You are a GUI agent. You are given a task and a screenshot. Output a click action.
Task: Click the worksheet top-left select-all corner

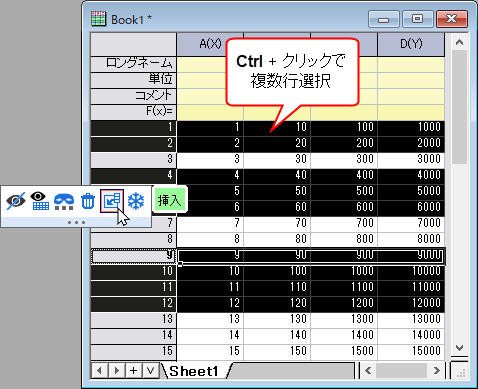pos(133,44)
